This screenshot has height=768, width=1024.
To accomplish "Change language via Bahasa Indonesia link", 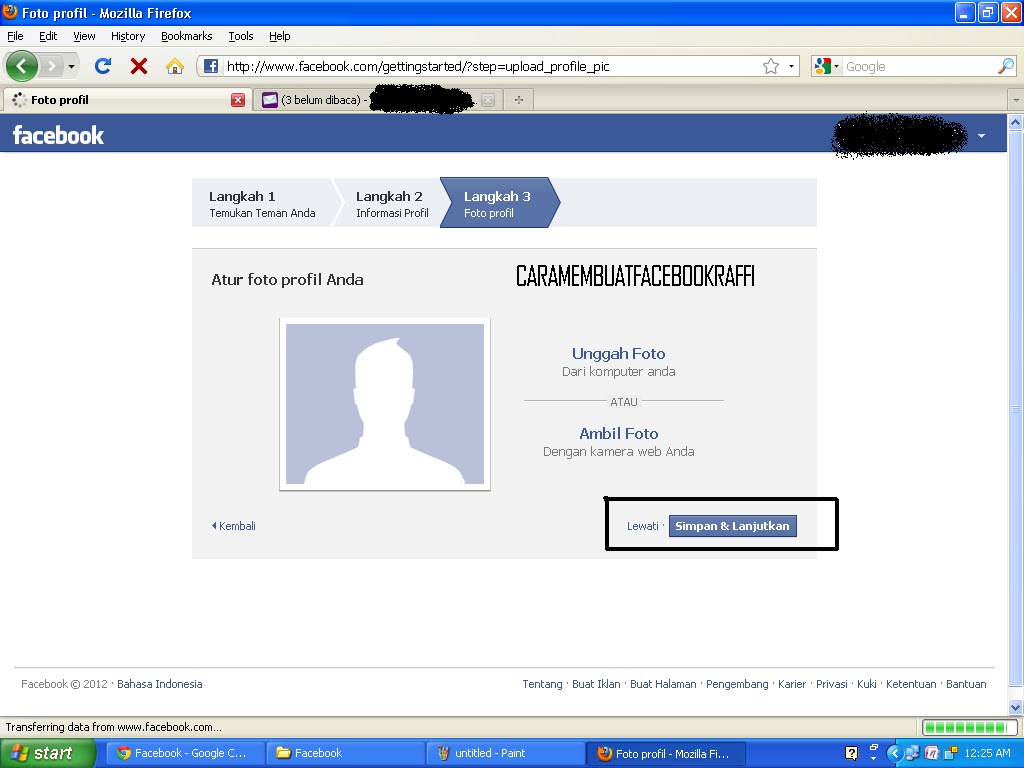I will click(x=159, y=684).
